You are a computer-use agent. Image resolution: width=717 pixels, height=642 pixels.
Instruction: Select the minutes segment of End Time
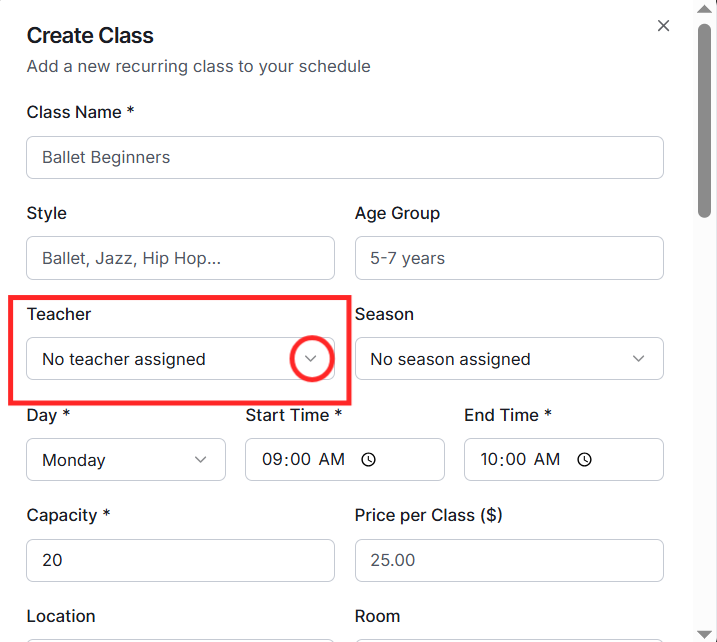point(518,460)
